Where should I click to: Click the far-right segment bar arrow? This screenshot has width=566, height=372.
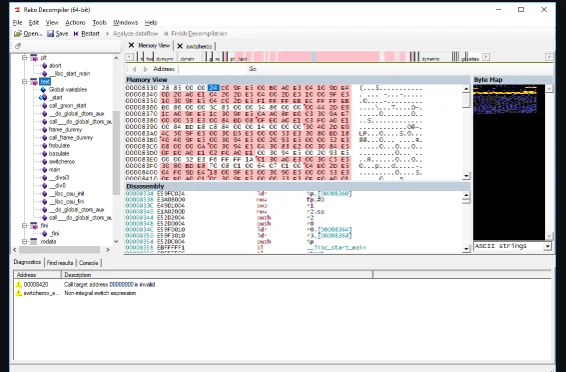[x=549, y=57]
